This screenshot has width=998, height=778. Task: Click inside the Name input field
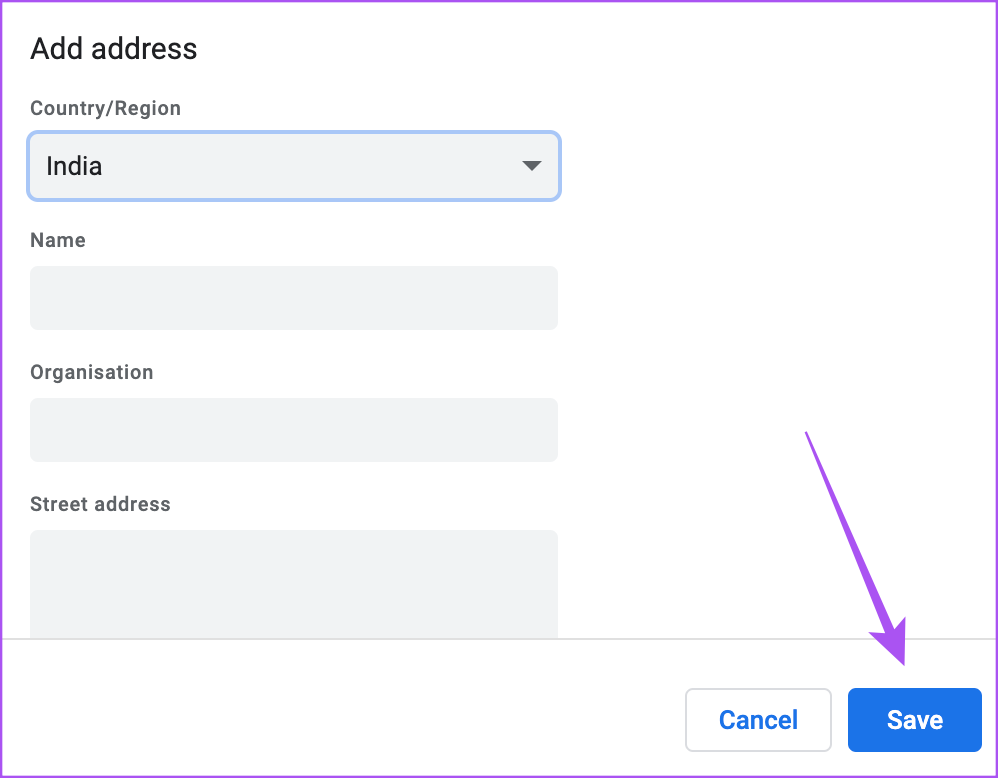point(293,297)
